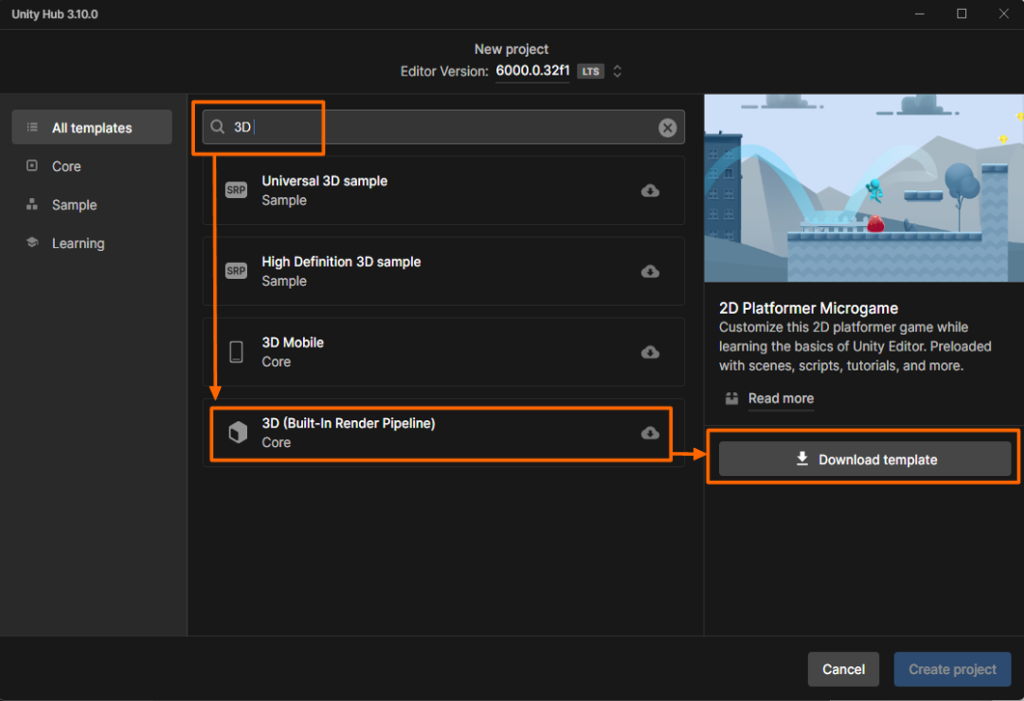Click the Create project button
The width and height of the screenshot is (1024, 701).
coord(952,669)
